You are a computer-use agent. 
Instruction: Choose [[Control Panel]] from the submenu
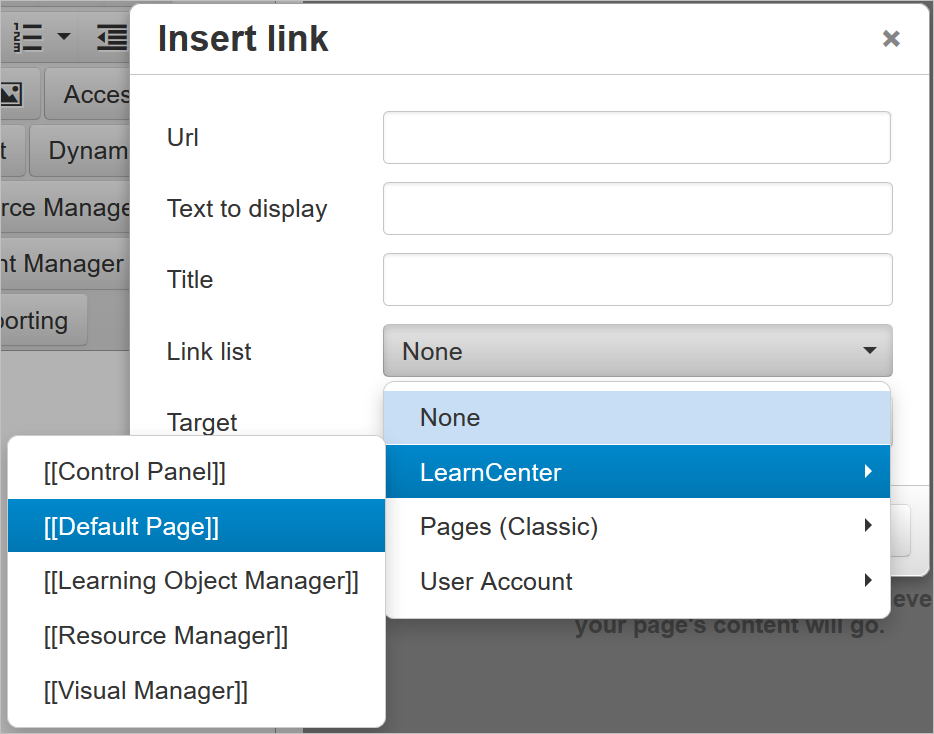(196, 472)
